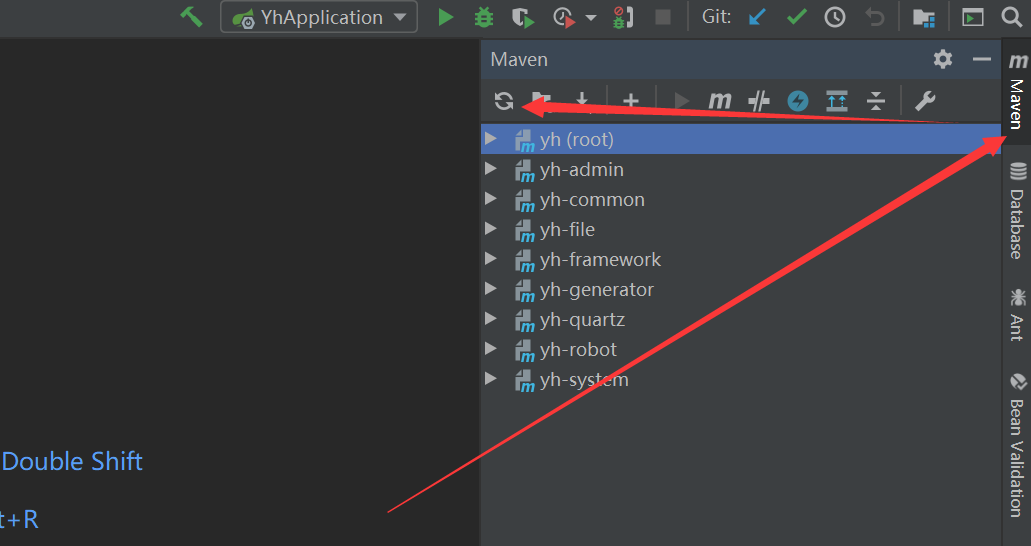Click Git Update Project blue arrow
Screen dimensions: 1031x546
759,17
